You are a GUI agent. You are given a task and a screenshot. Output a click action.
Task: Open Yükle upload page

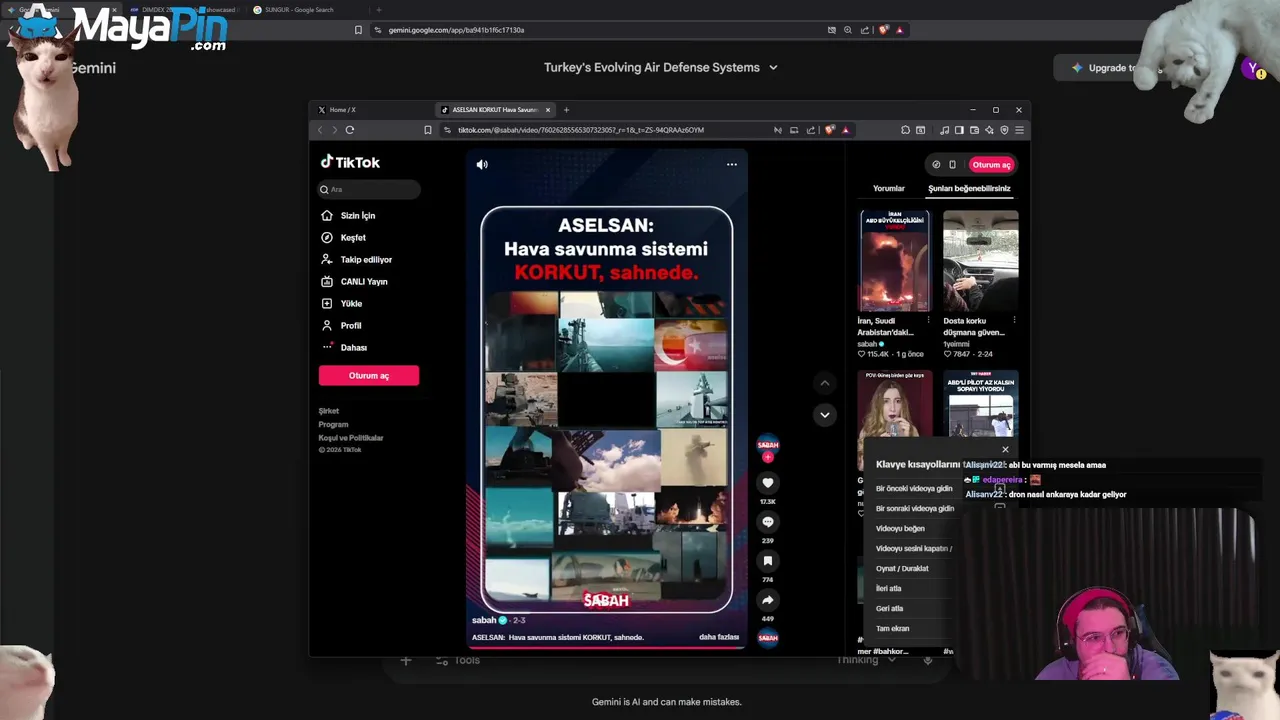pyautogui.click(x=342, y=304)
